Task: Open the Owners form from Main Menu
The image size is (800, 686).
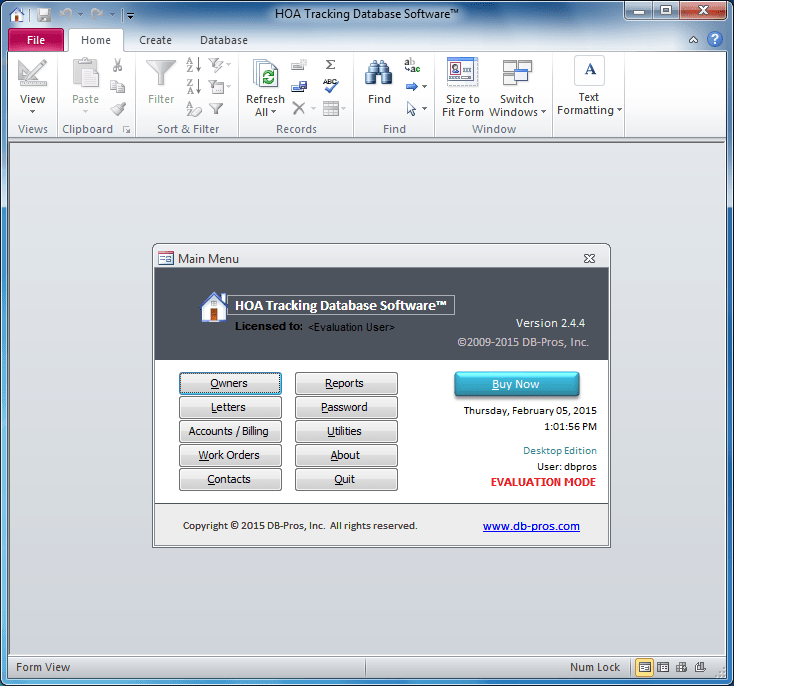Action: (230, 383)
